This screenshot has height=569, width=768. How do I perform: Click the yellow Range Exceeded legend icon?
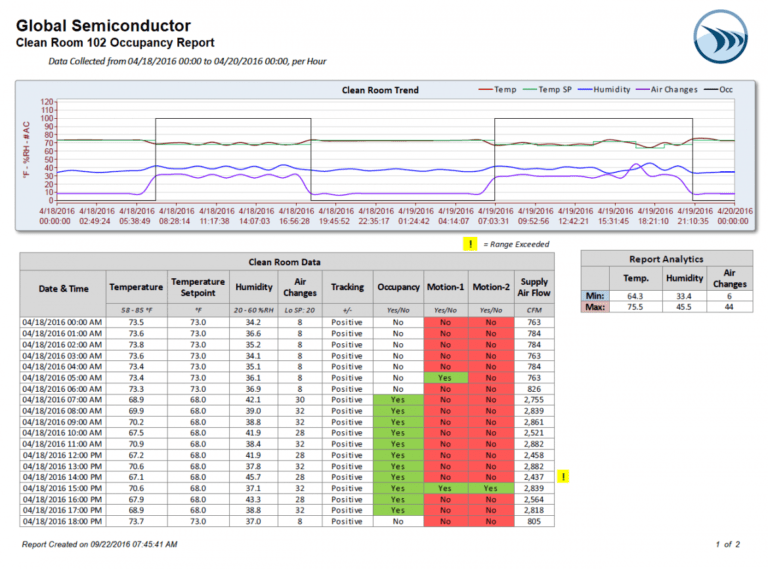[468, 244]
